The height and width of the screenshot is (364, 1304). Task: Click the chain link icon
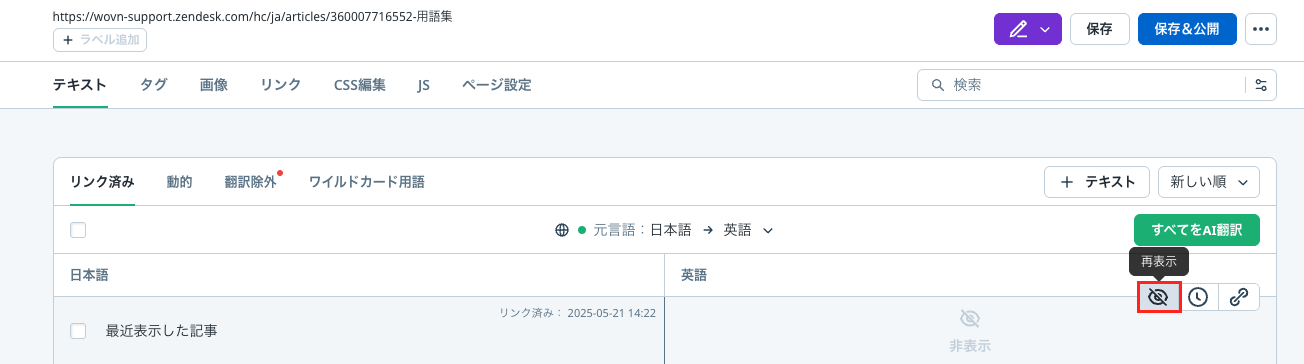click(1238, 297)
